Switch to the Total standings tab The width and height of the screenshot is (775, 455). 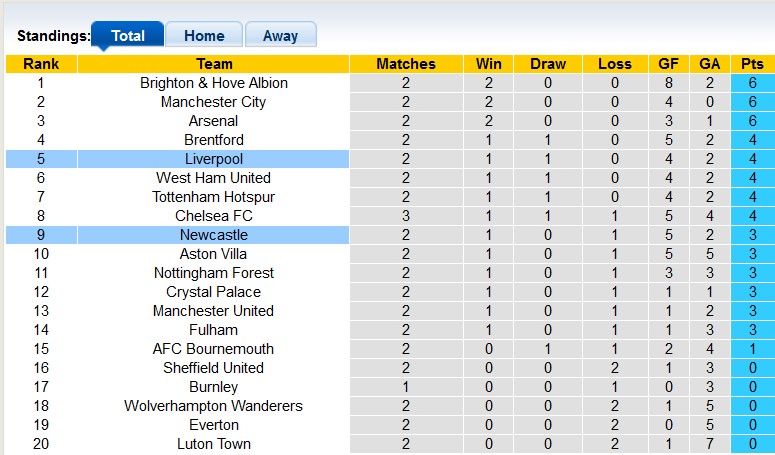pyautogui.click(x=128, y=36)
